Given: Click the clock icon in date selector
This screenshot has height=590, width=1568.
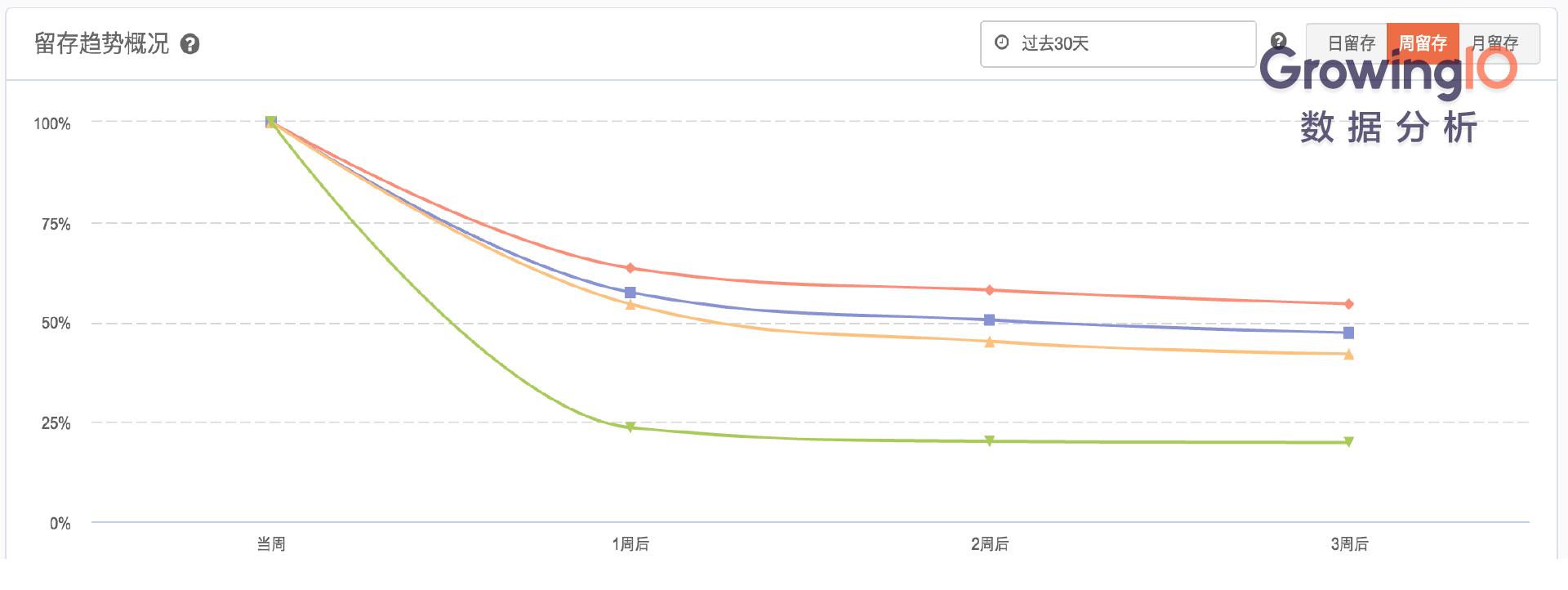Looking at the screenshot, I should pos(1001,42).
